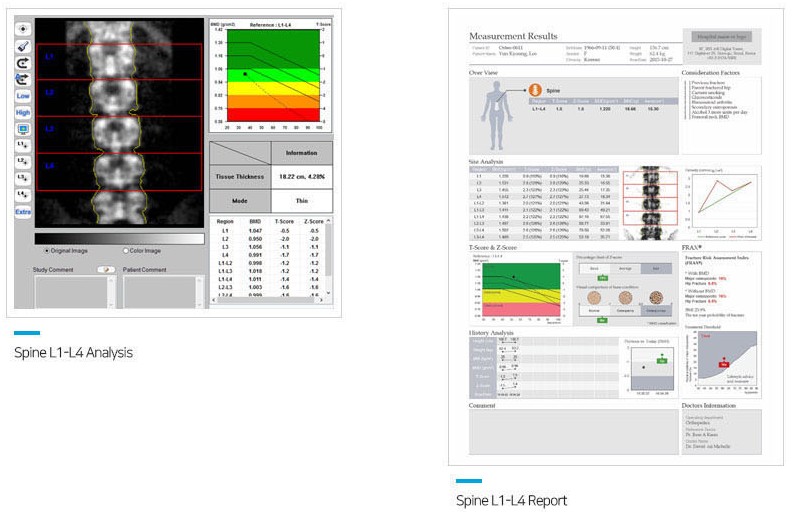Click 'Reference : L1-L4' chart title
Image resolution: width=792 pixels, height=512 pixels.
[x=270, y=25]
